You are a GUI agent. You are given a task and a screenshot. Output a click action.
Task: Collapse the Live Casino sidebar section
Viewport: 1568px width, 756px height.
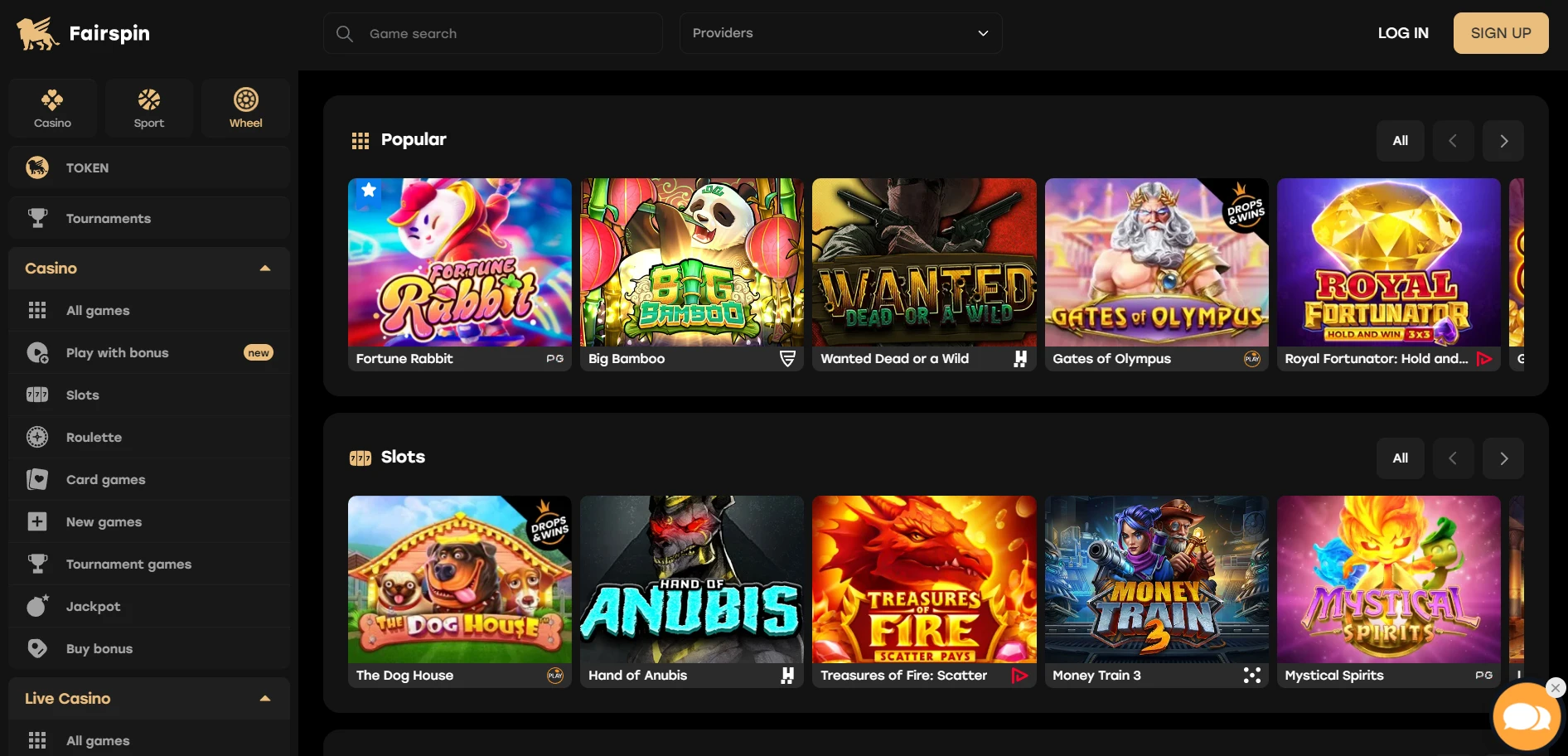coord(265,699)
